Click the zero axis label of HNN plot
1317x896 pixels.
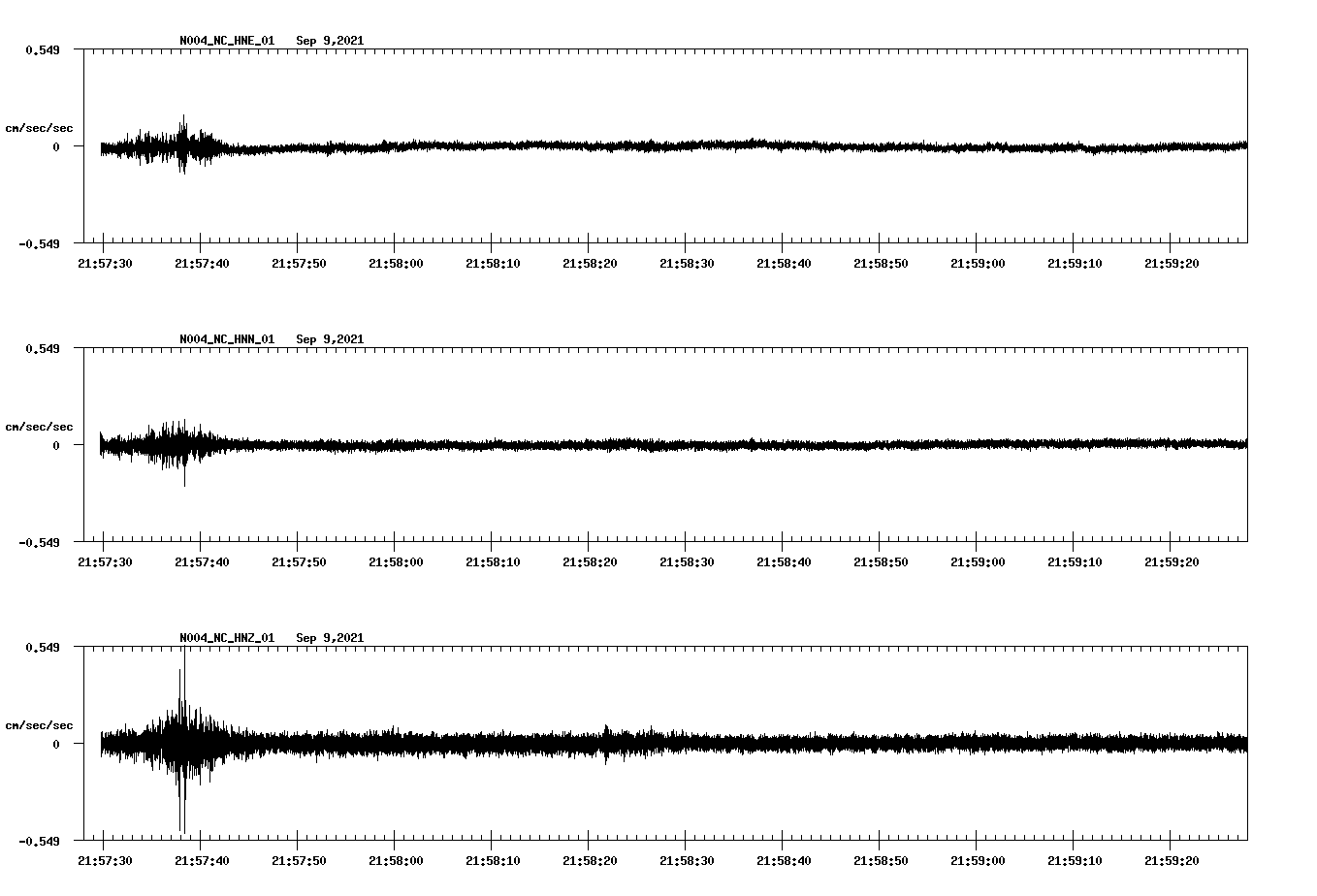pyautogui.click(x=56, y=446)
